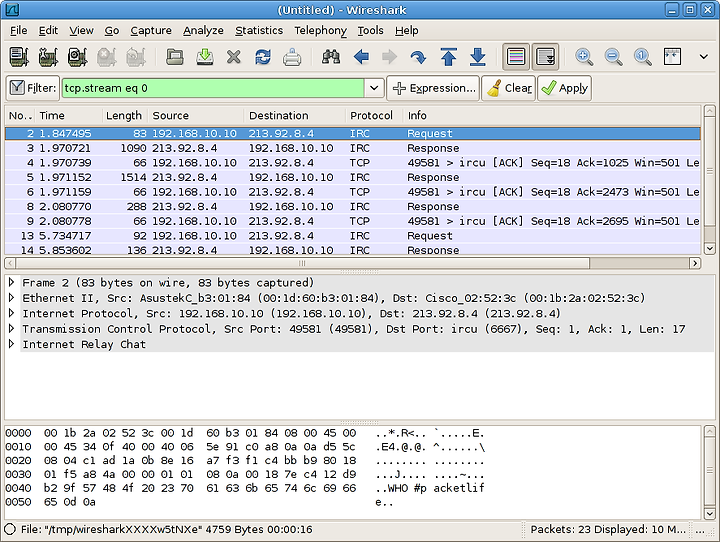Open the Statistics menu
The width and height of the screenshot is (720, 542).
259,30
